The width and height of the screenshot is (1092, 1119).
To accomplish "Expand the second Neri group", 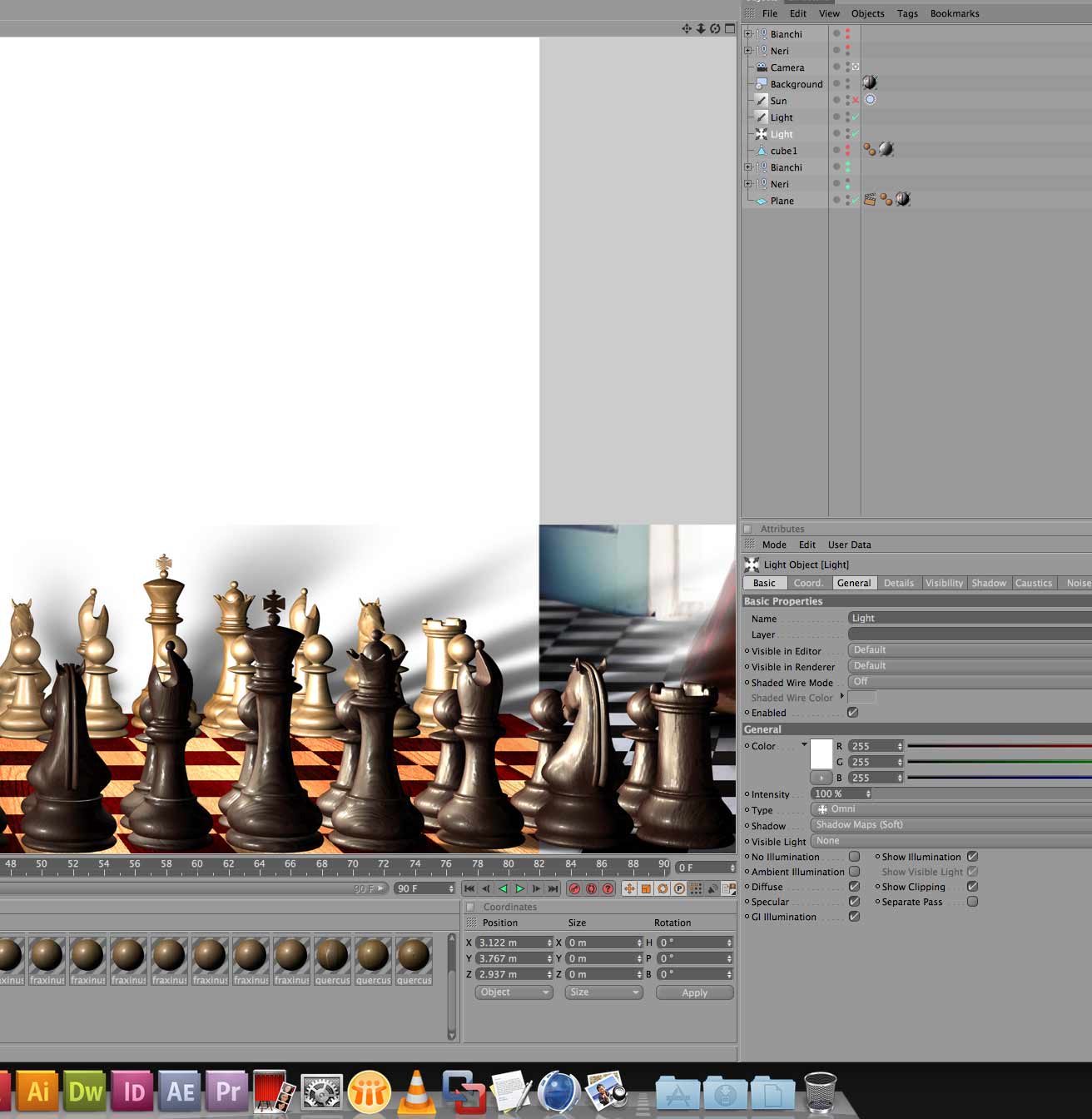I will 747,184.
